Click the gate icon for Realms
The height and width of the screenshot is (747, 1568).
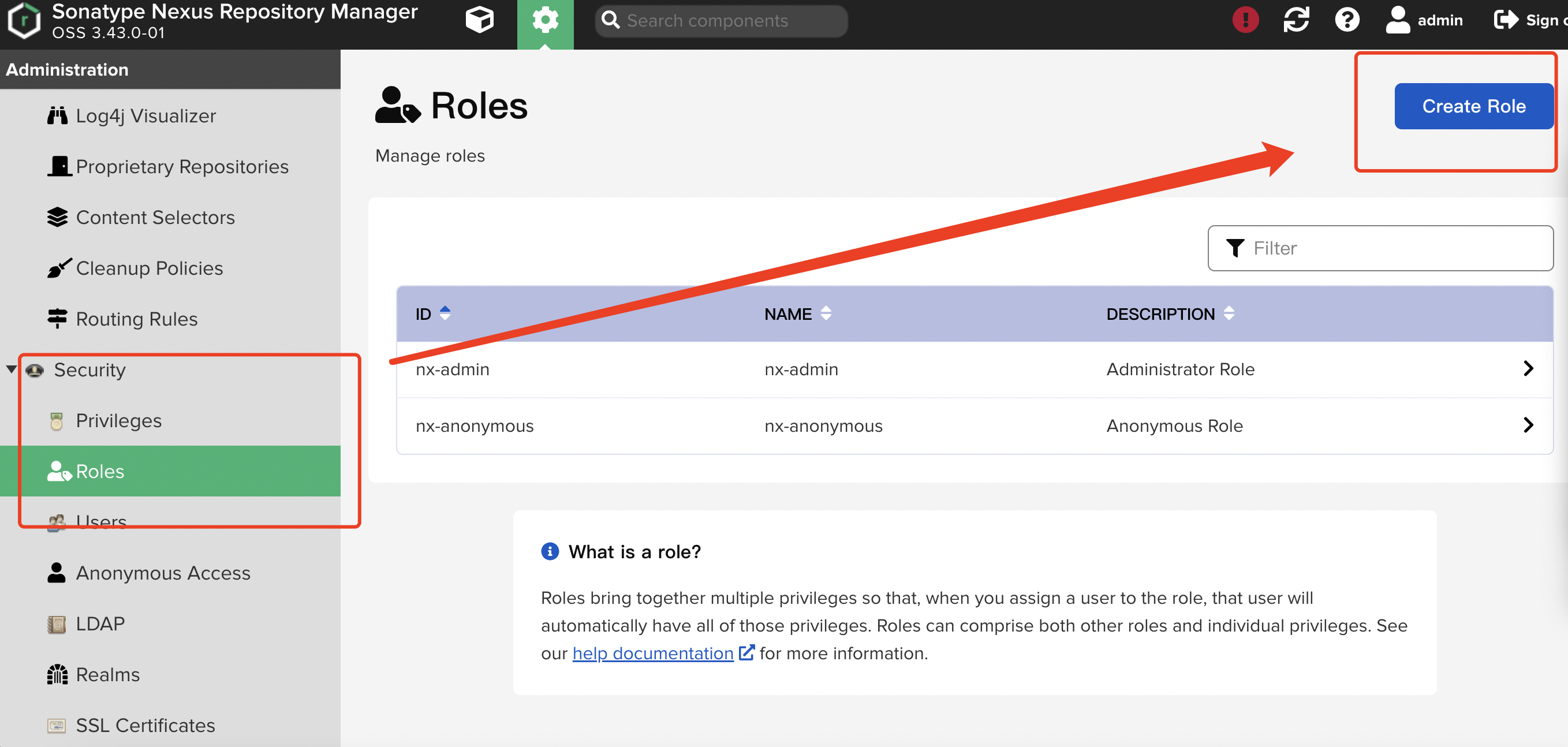[57, 674]
